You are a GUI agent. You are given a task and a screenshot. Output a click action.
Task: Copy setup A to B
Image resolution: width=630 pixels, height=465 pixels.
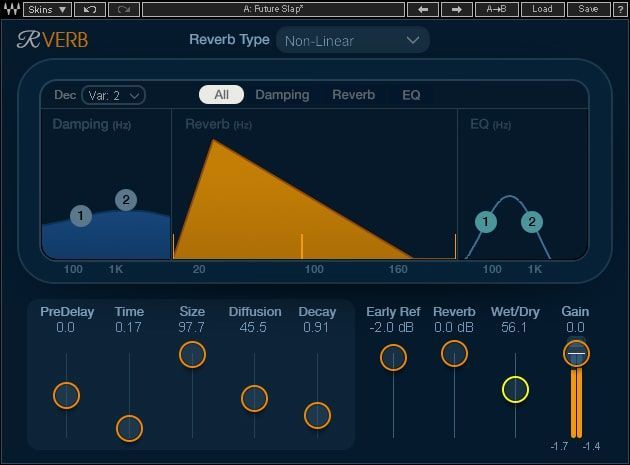[x=497, y=9]
